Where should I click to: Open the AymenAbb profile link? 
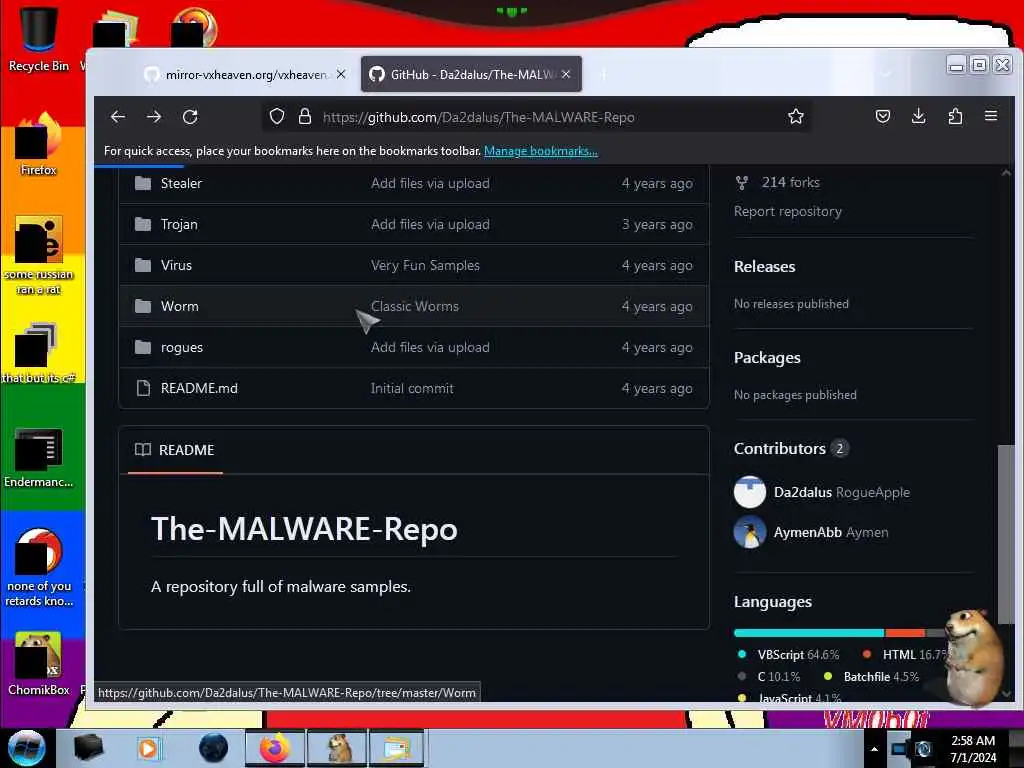808,532
